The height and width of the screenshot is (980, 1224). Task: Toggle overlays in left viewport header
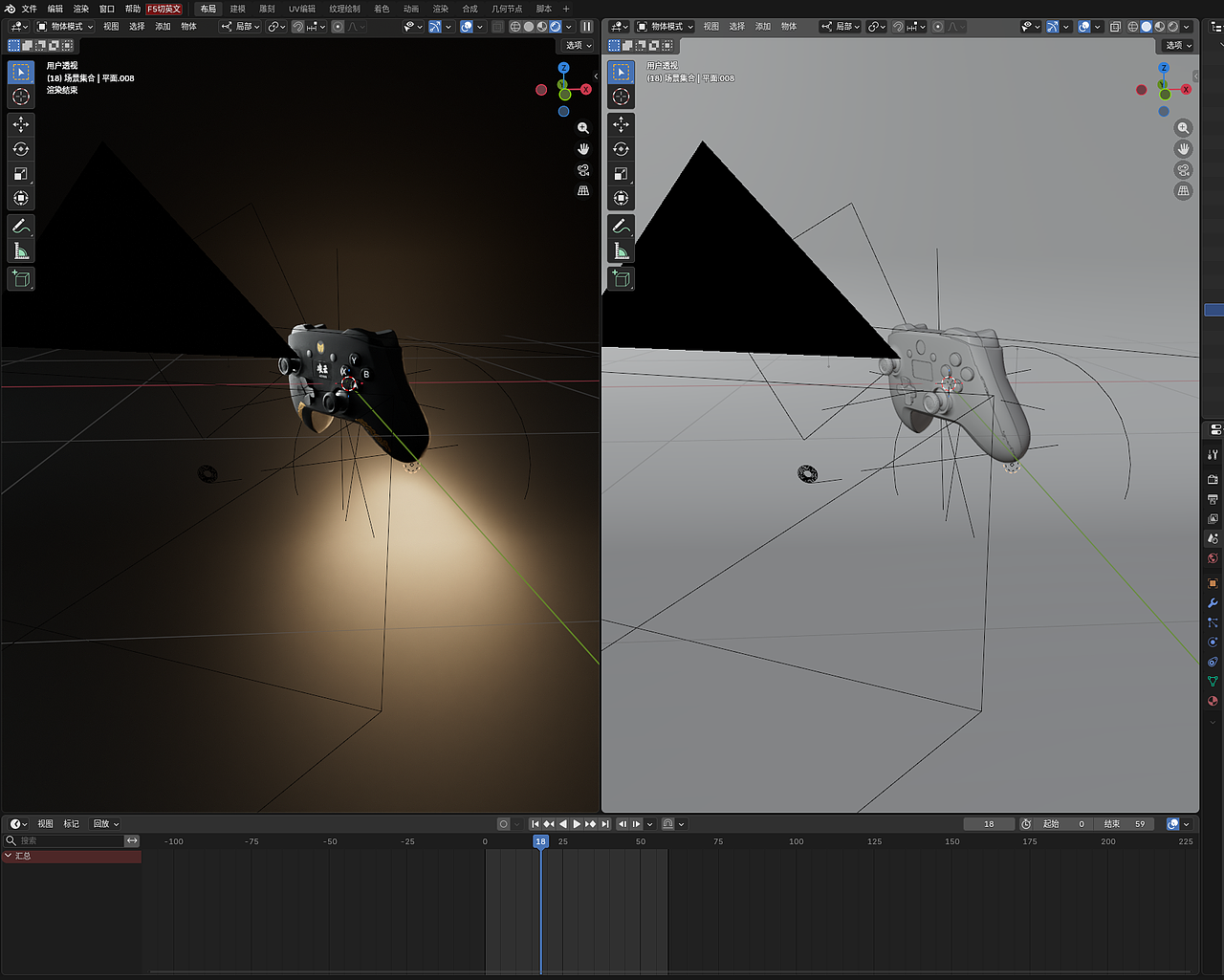coord(467,27)
